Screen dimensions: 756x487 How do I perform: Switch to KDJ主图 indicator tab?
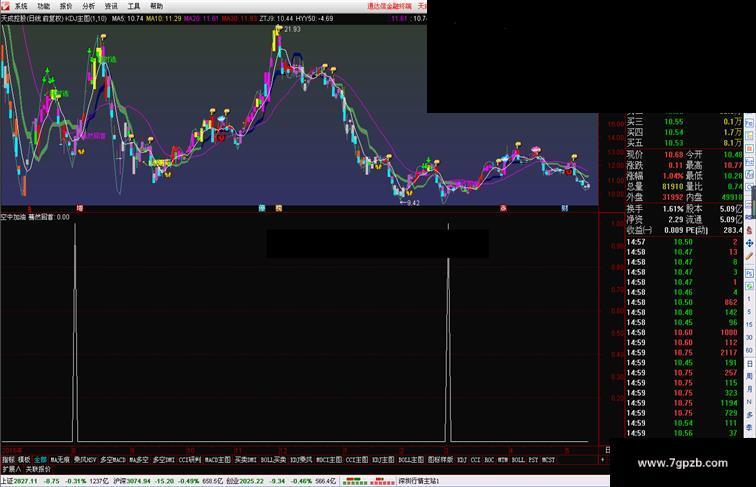pyautogui.click(x=384, y=460)
